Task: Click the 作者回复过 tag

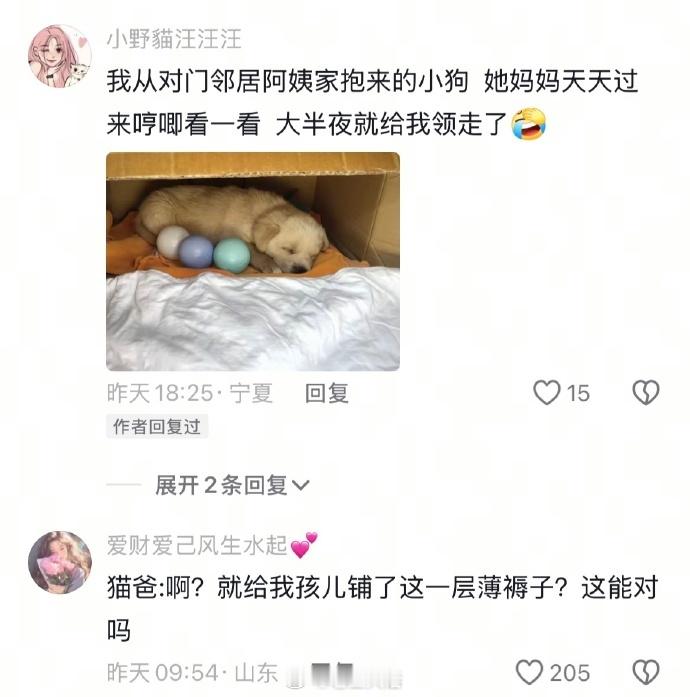Action: 157,427
